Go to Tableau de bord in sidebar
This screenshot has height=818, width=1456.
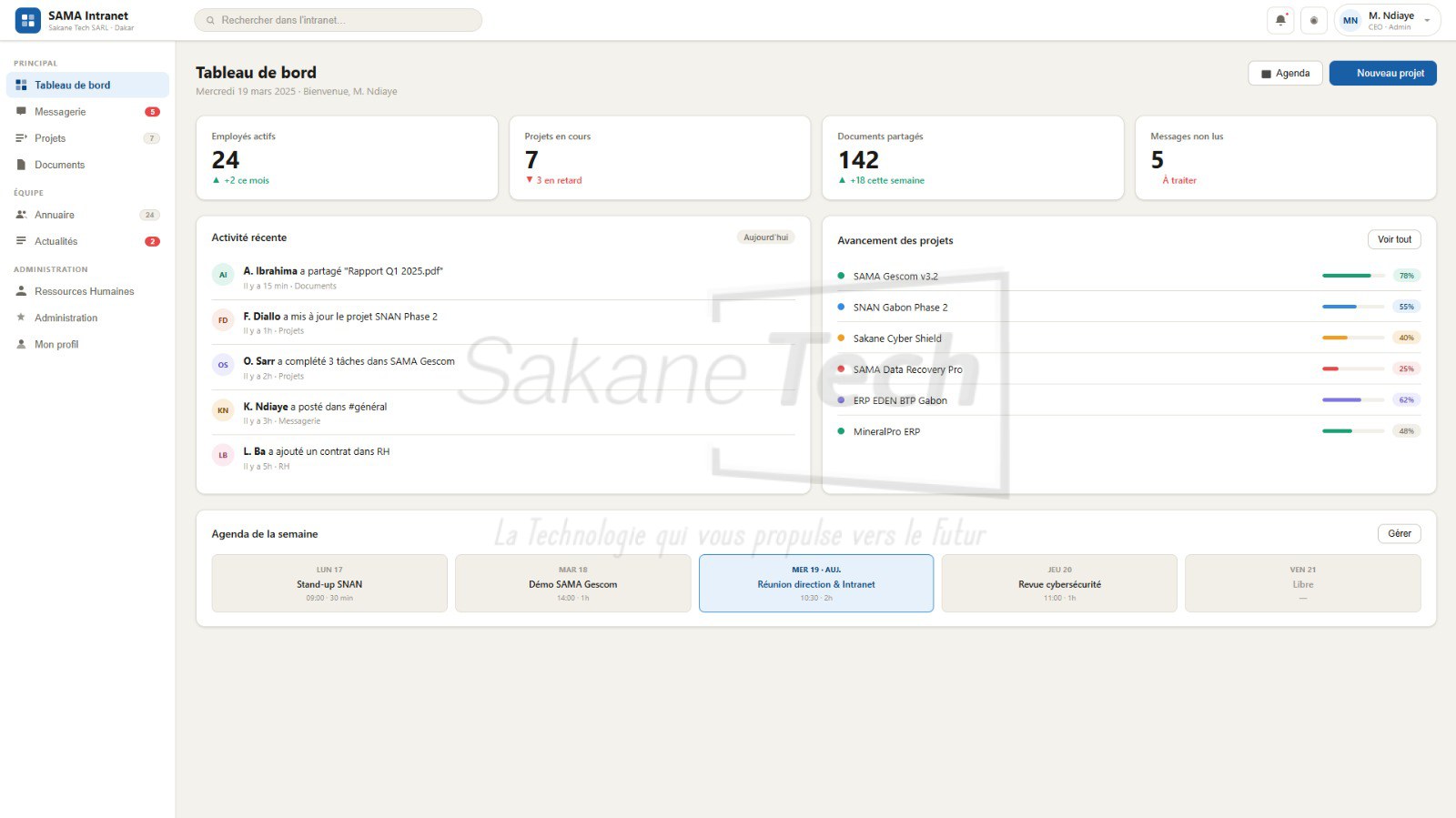pyautogui.click(x=87, y=85)
